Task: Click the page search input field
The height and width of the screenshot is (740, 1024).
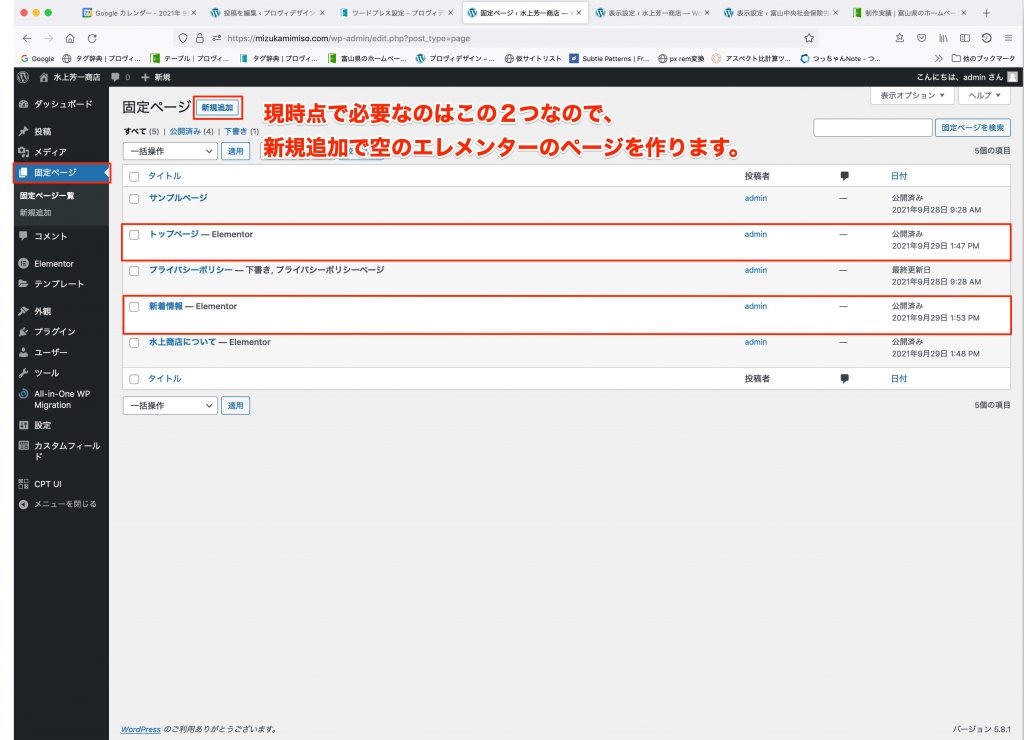Action: coord(872,128)
